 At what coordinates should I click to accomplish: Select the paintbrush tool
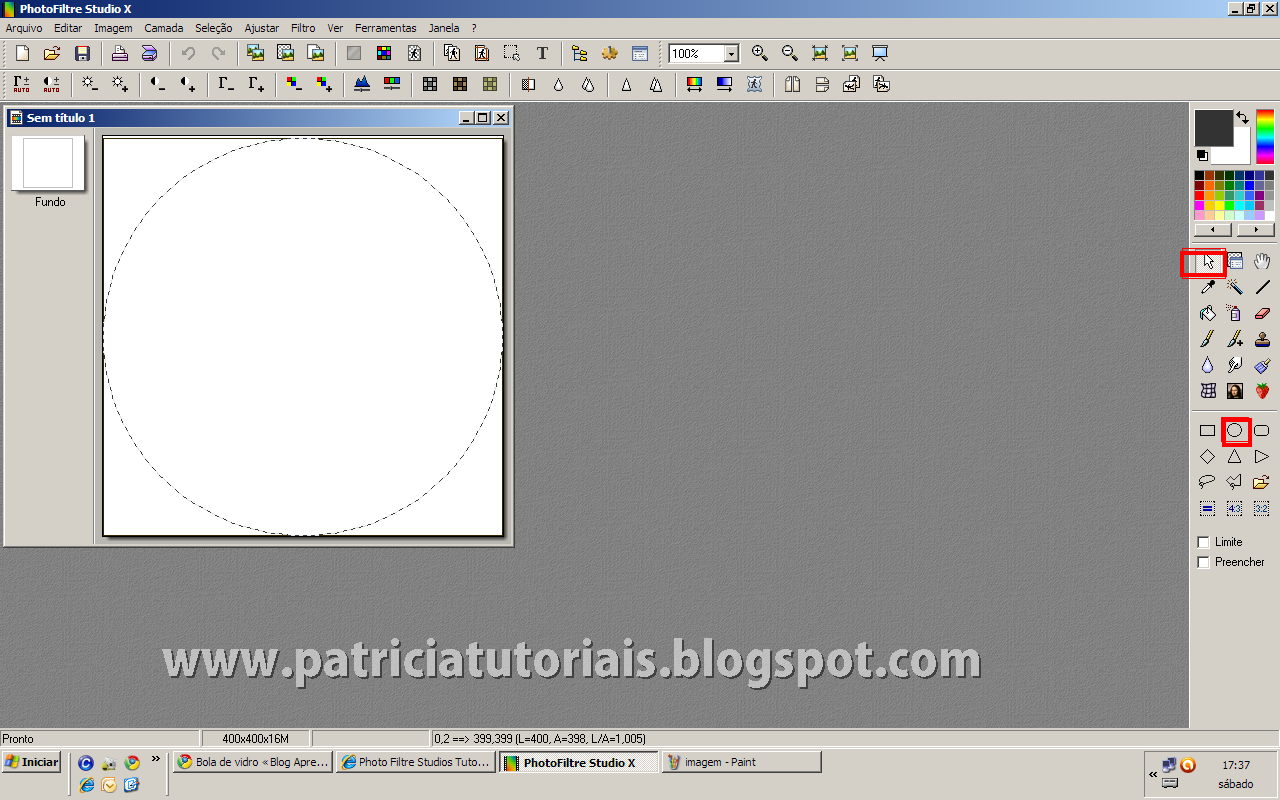[x=1208, y=340]
